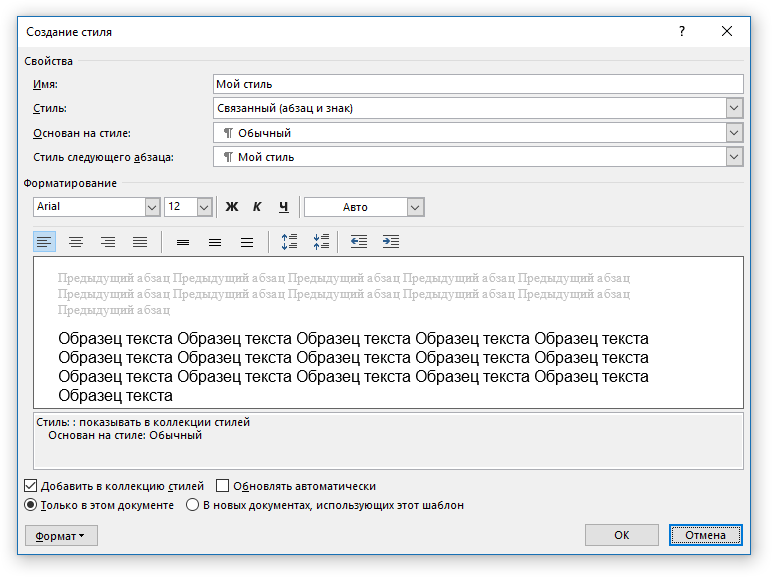772x577 pixels.
Task: Click the Образец текста preview area
Action: (x=388, y=333)
